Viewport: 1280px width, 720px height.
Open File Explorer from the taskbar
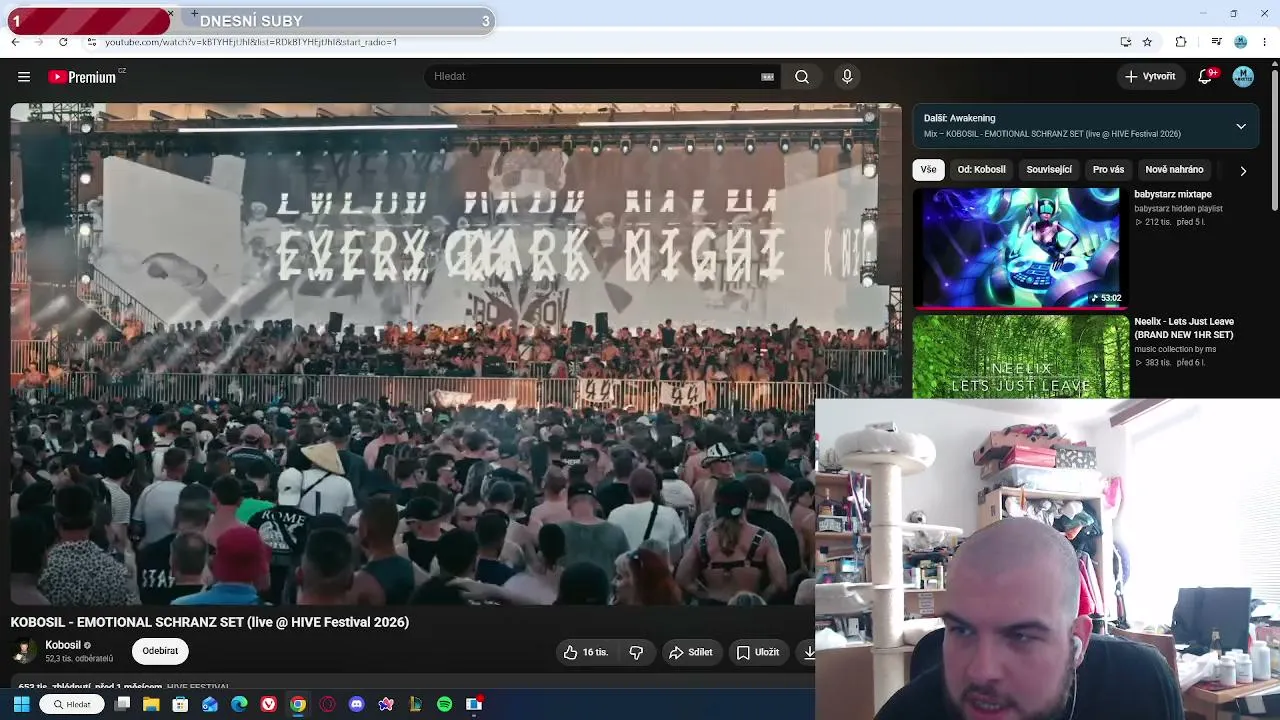coord(151,704)
